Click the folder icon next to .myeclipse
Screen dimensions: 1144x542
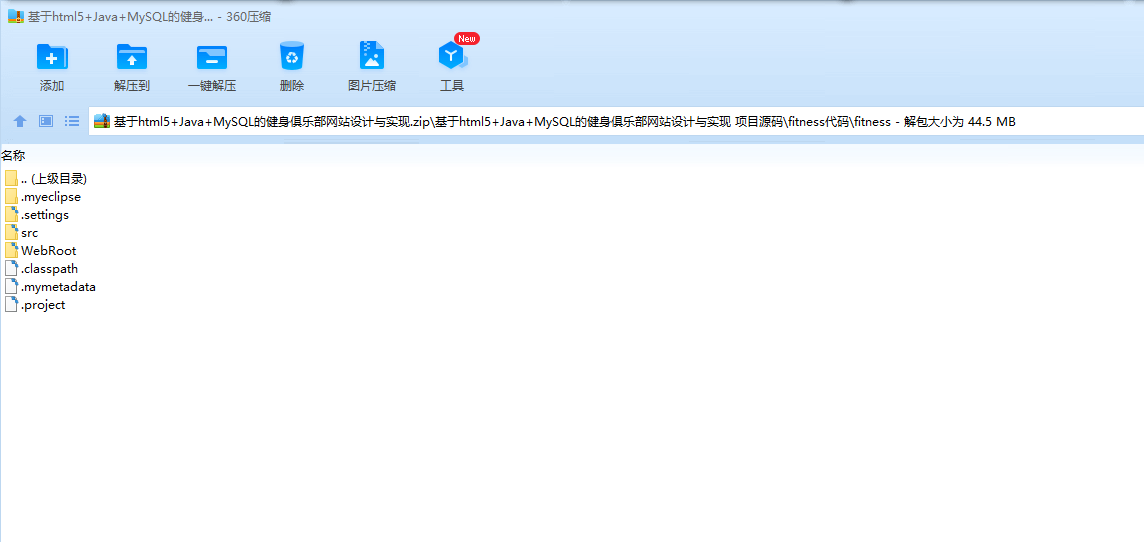pyautogui.click(x=11, y=197)
